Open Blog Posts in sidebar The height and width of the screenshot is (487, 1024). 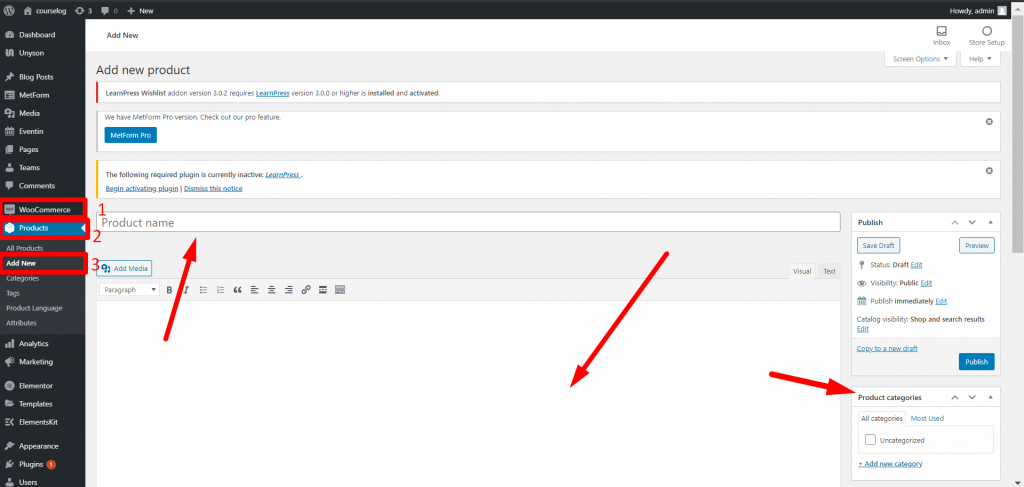pos(36,76)
